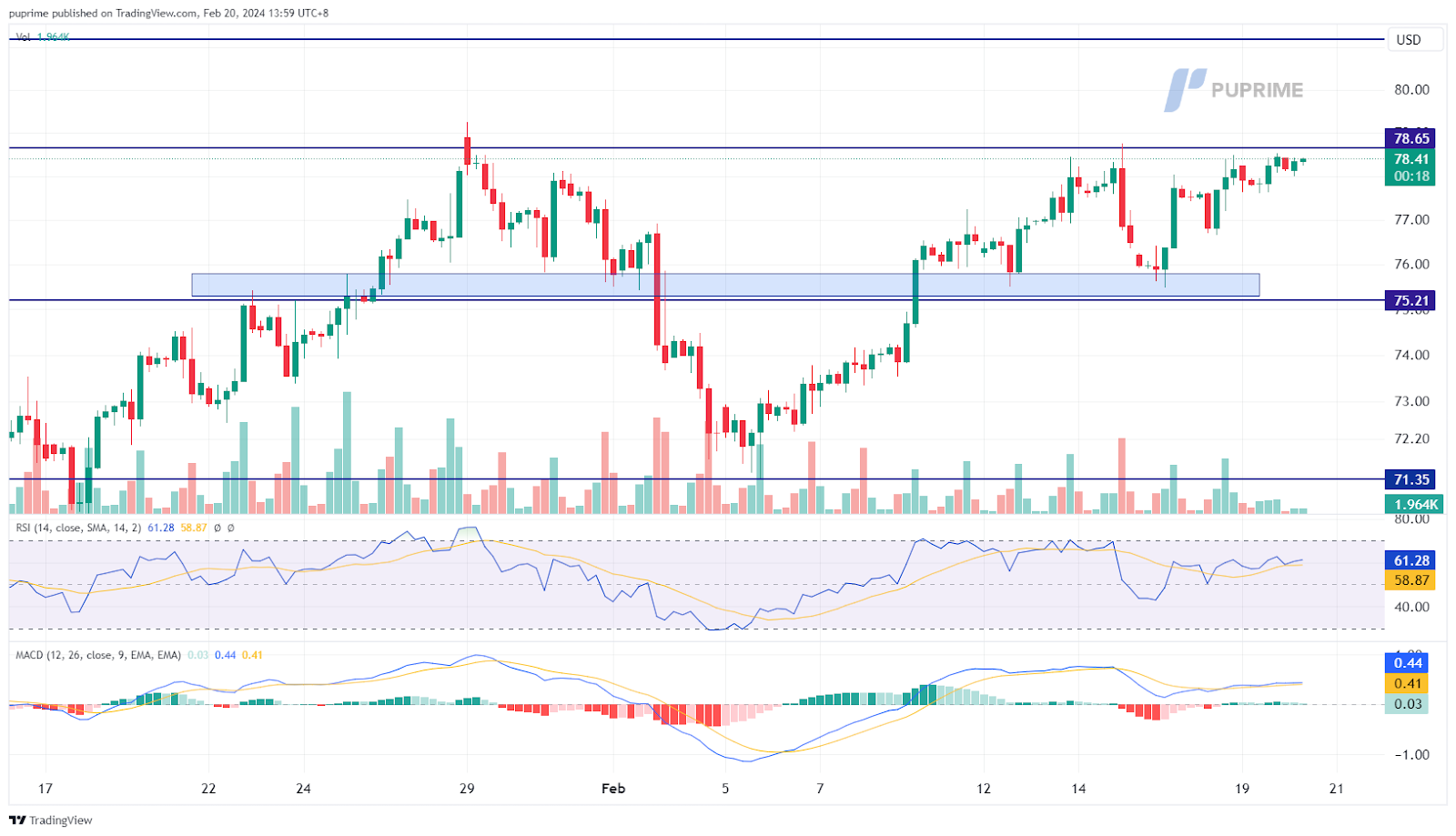Click the 5 date label on the time axis

tap(725, 789)
